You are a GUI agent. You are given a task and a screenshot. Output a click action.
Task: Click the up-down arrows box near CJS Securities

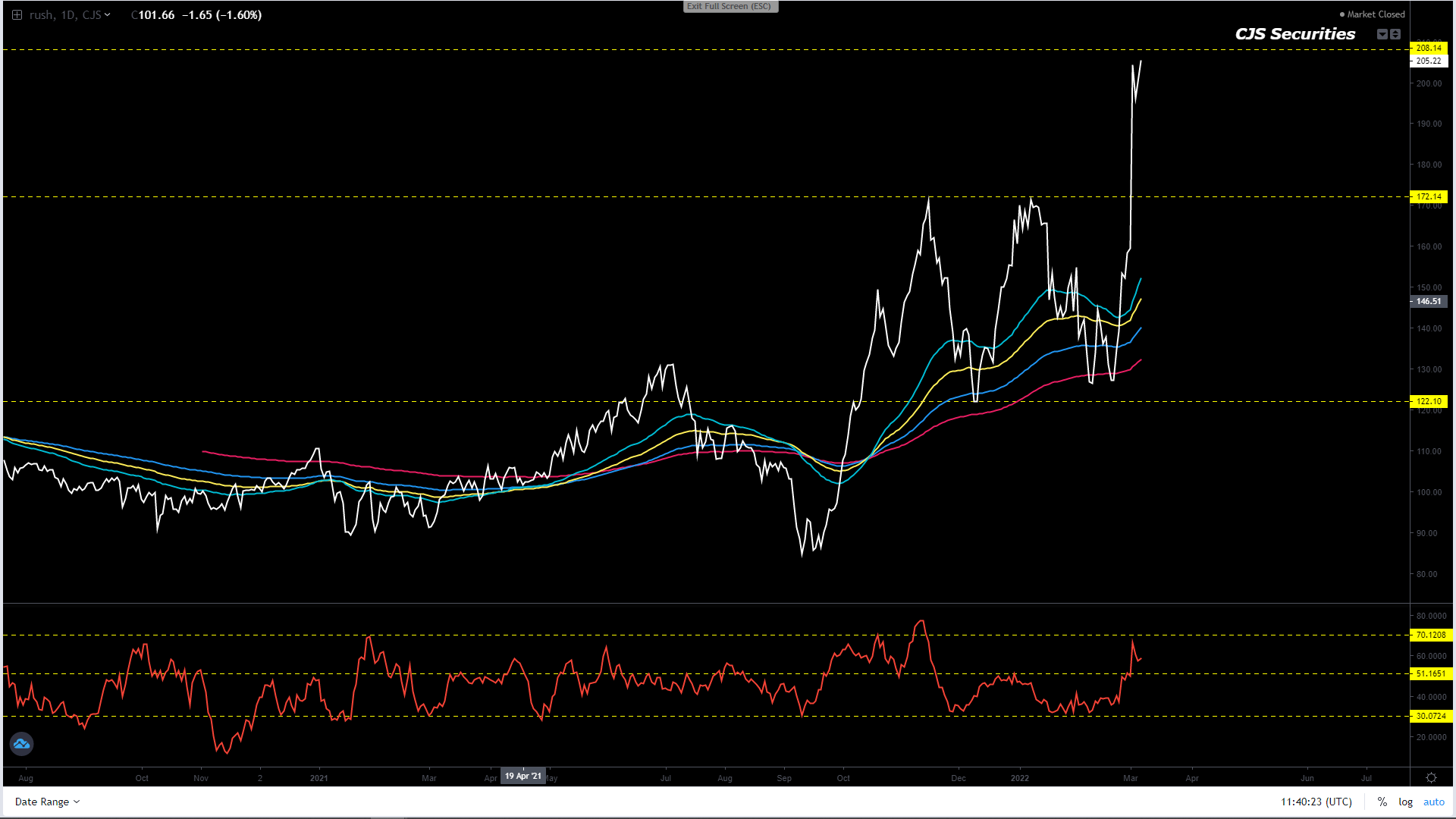(1395, 34)
